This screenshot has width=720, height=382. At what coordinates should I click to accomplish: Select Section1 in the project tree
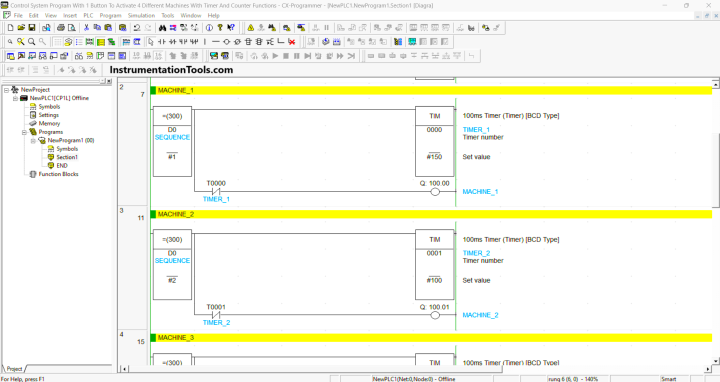click(67, 157)
